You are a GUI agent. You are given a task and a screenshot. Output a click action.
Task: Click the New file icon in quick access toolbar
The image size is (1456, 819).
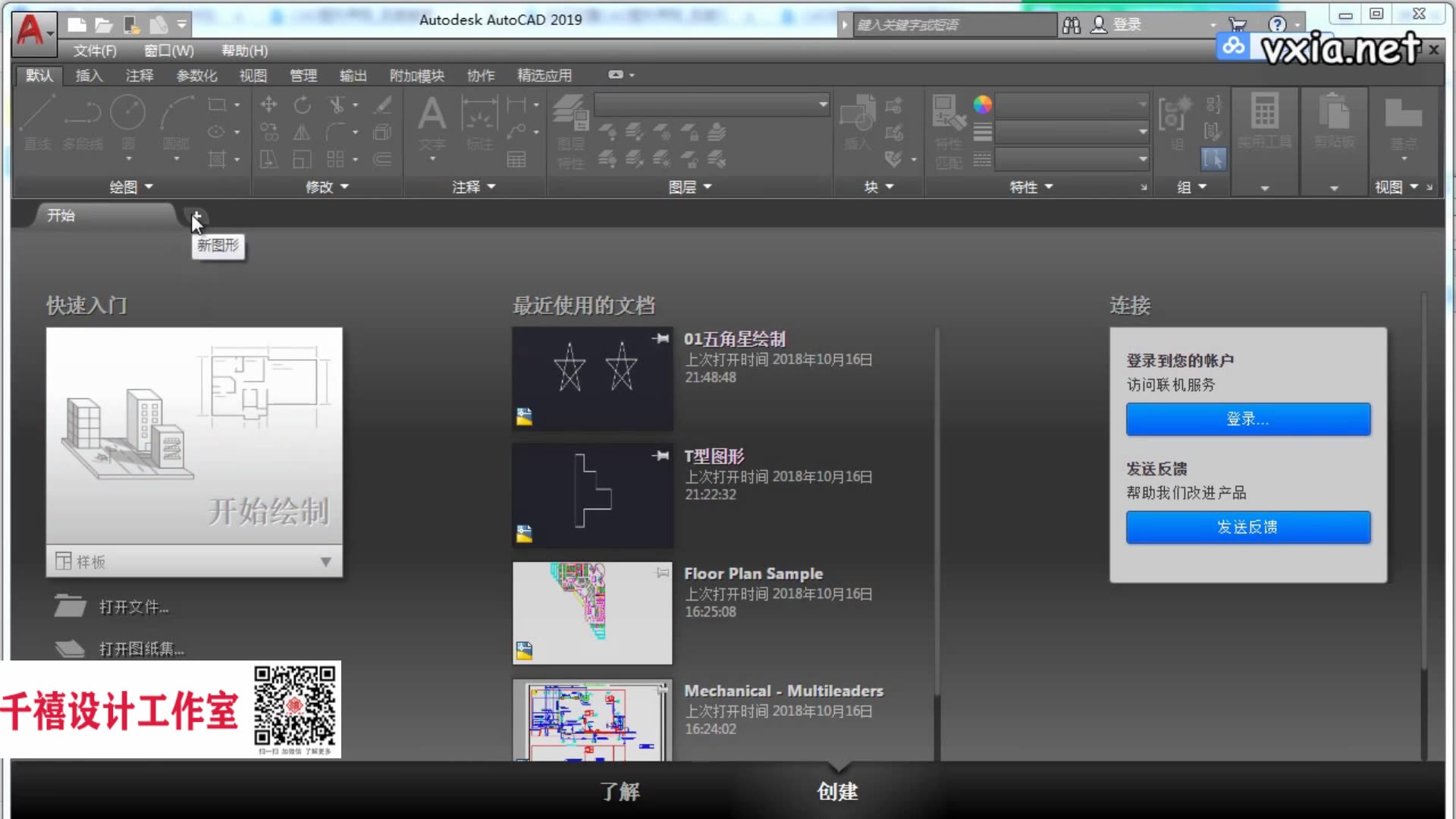click(x=77, y=25)
